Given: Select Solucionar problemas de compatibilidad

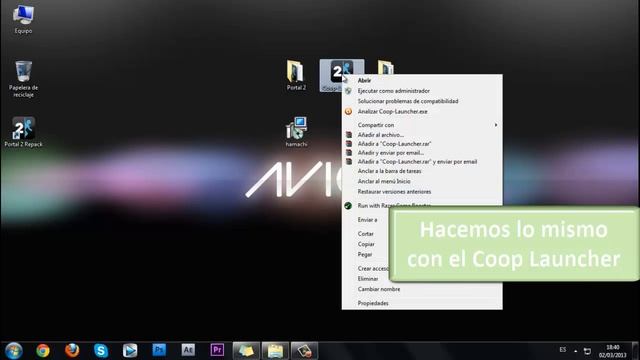Looking at the screenshot, I should pos(422,101).
